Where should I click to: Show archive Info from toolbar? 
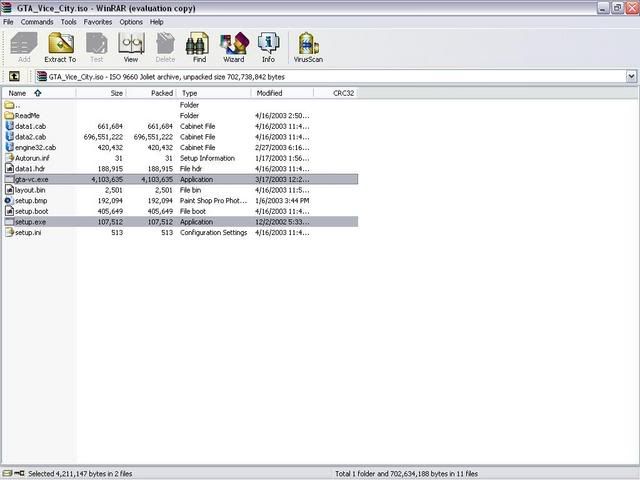point(268,47)
